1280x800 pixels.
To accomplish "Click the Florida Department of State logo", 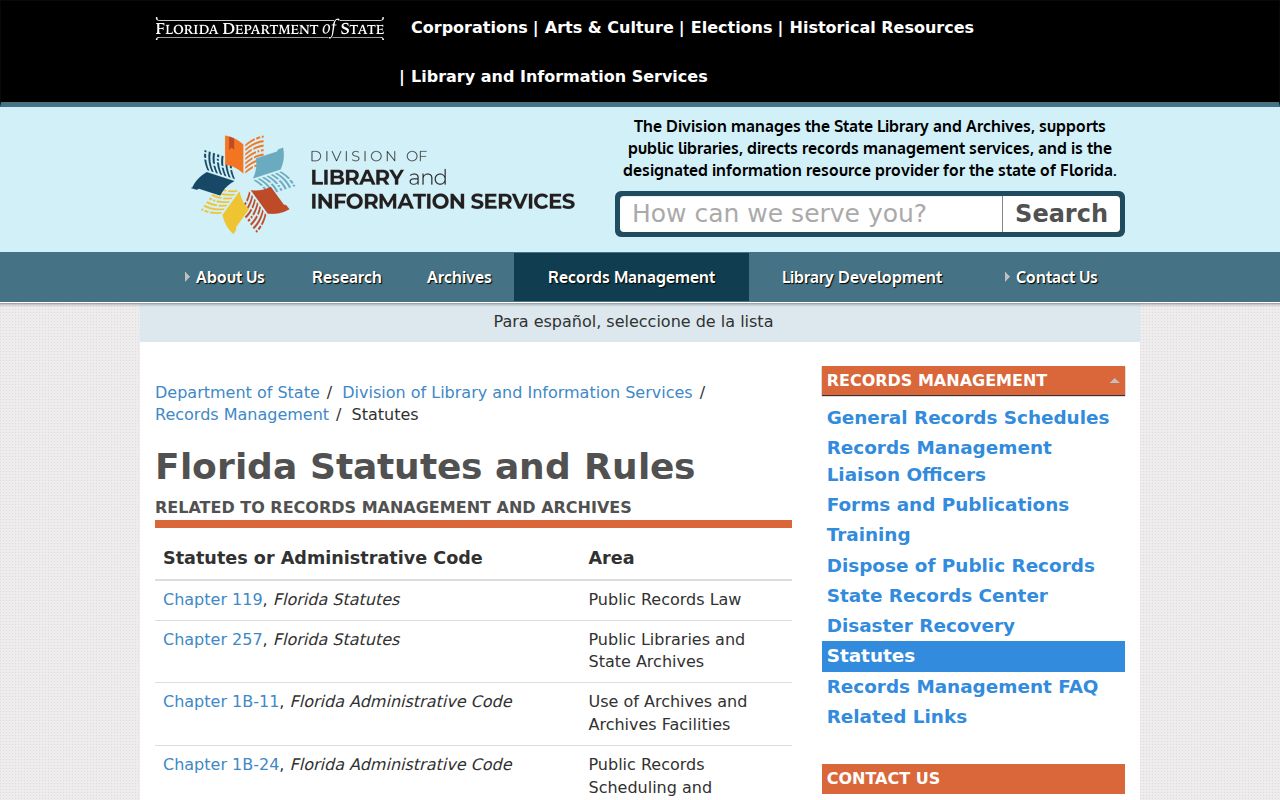I will click(x=270, y=28).
